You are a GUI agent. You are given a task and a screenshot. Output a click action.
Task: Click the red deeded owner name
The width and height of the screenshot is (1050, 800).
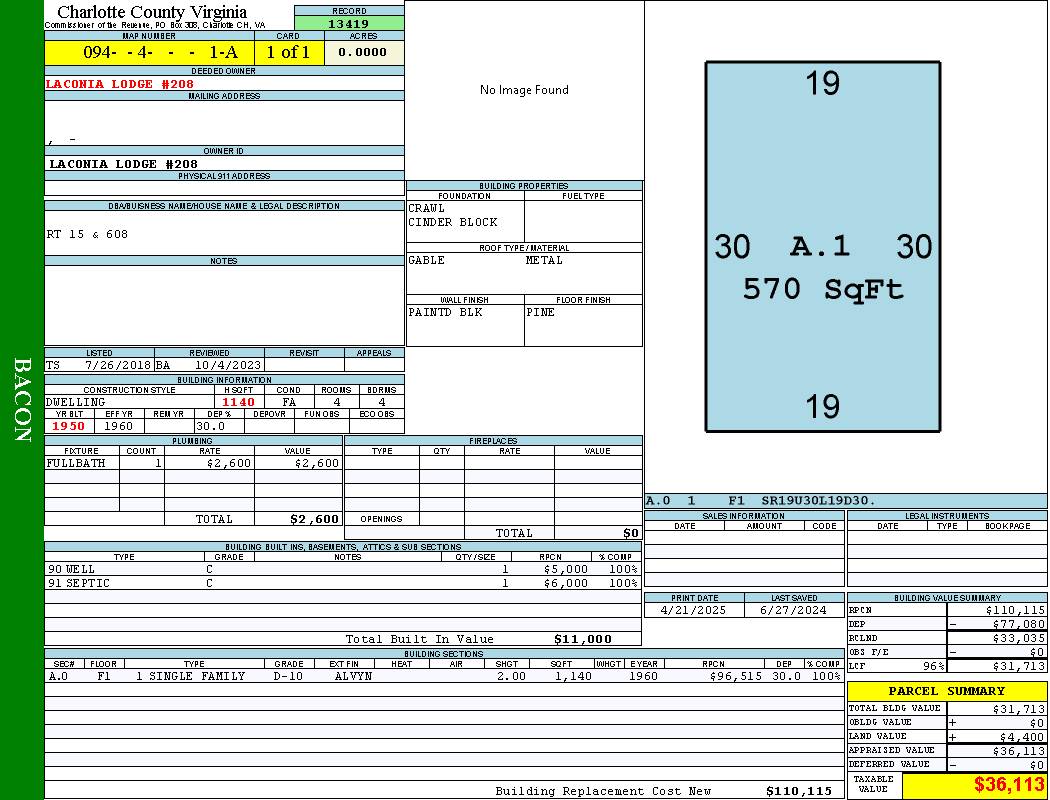[x=120, y=84]
